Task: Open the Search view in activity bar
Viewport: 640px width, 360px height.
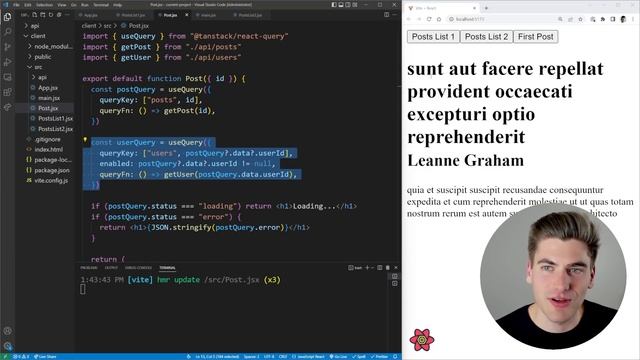Action: point(7,31)
